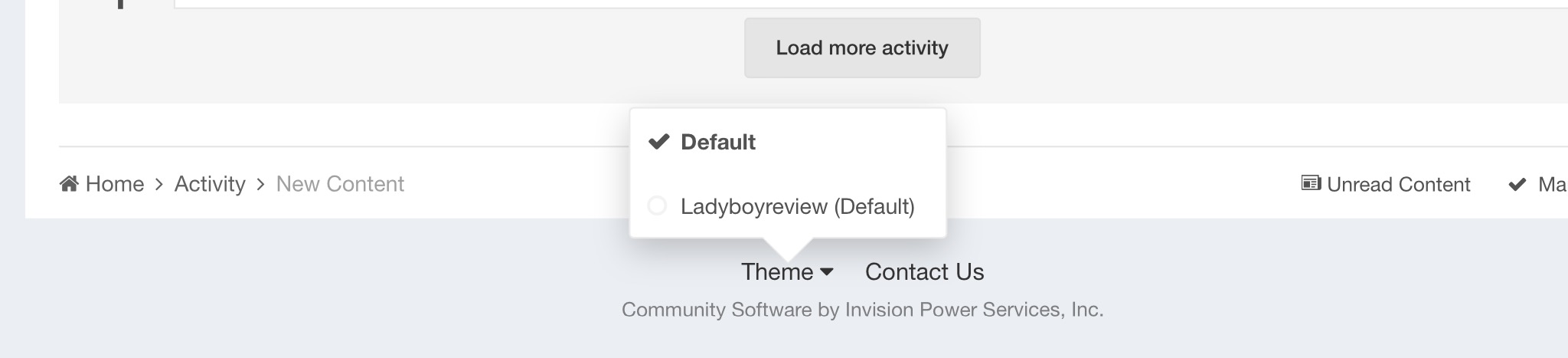Click chevron after Home breadcrumb
The image size is (1568, 358).
point(159,185)
